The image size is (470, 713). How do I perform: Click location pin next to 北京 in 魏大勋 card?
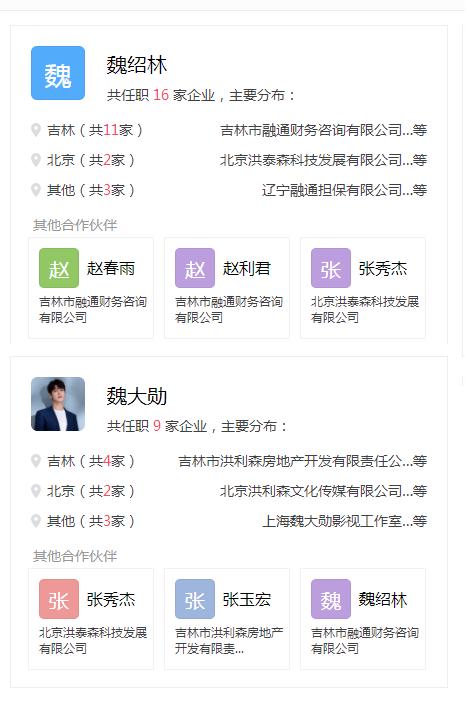coord(36,491)
